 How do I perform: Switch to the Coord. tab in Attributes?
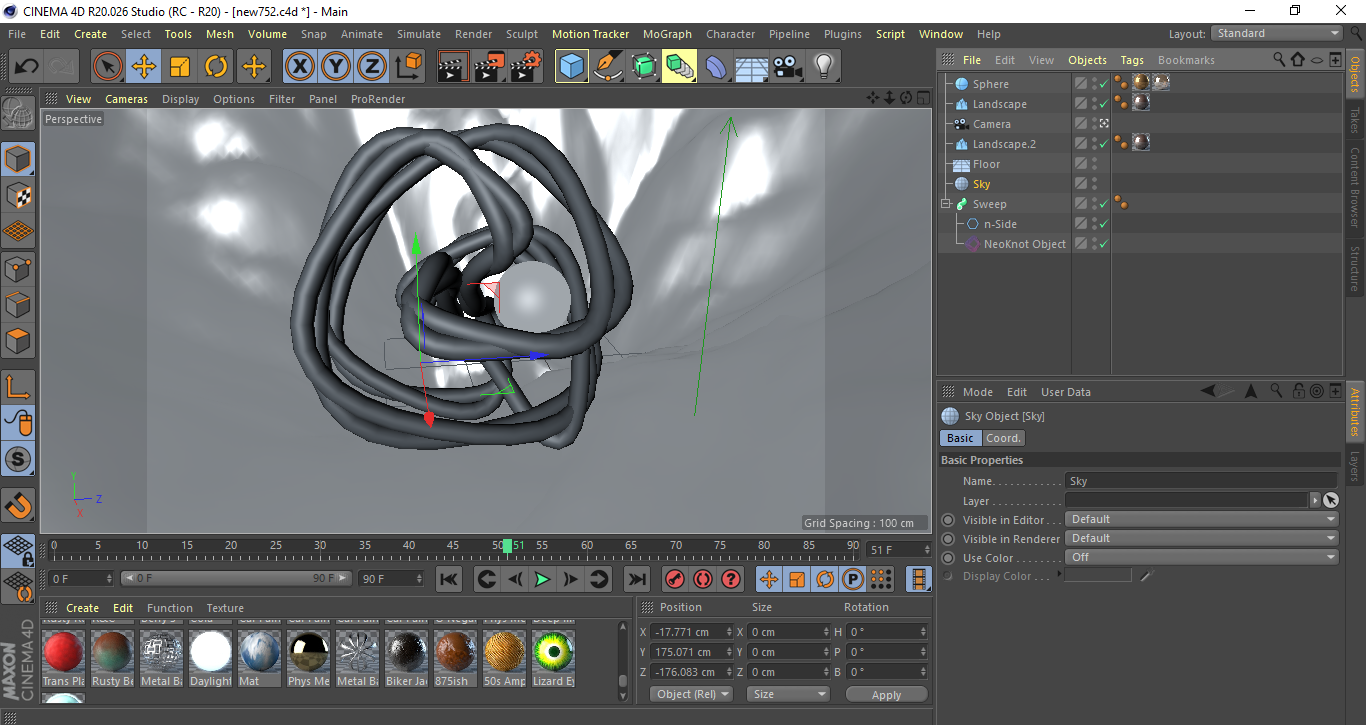click(x=1003, y=437)
